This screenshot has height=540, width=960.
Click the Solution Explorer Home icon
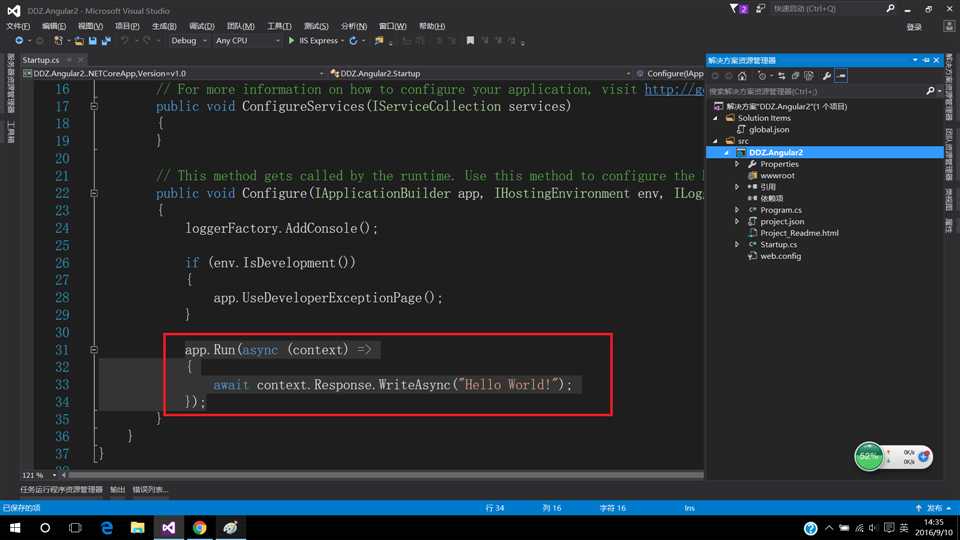click(x=742, y=76)
